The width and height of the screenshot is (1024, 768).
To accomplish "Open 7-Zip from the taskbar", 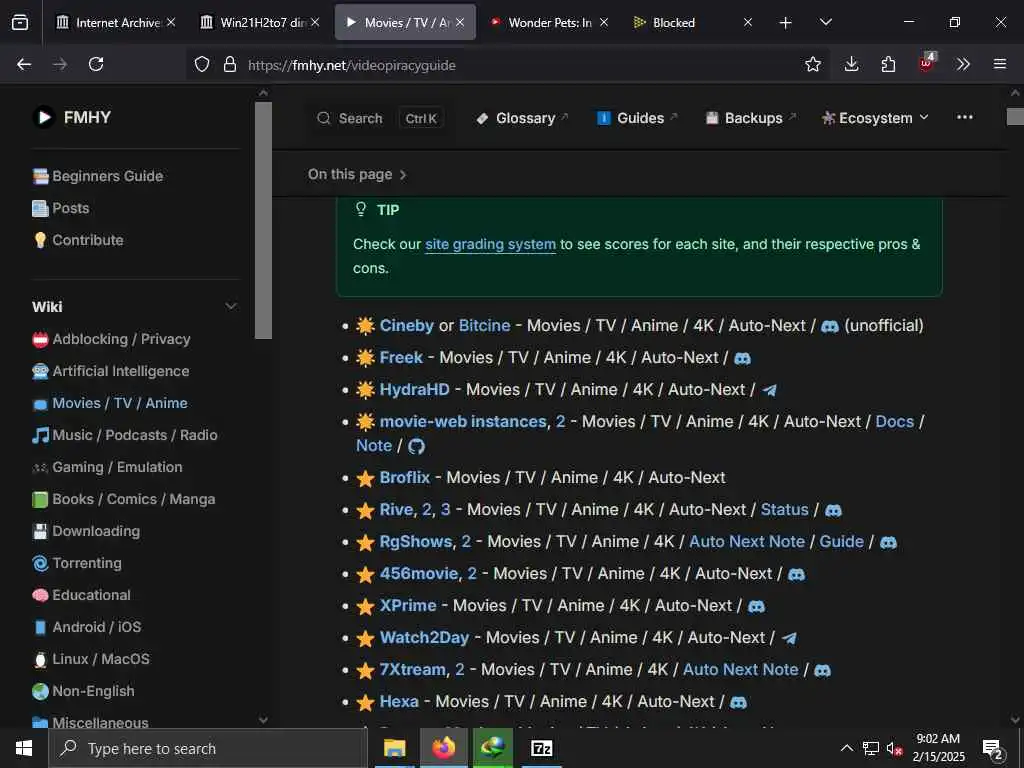I will click(541, 748).
